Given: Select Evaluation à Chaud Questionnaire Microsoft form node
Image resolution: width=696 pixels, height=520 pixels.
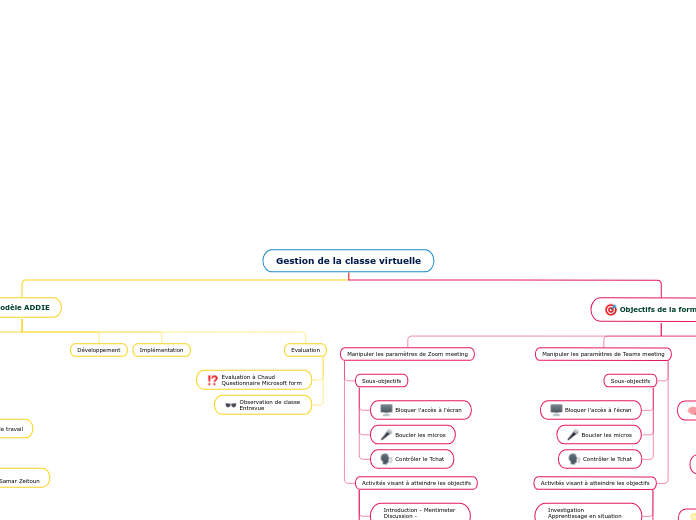Looking at the screenshot, I should [x=254, y=380].
